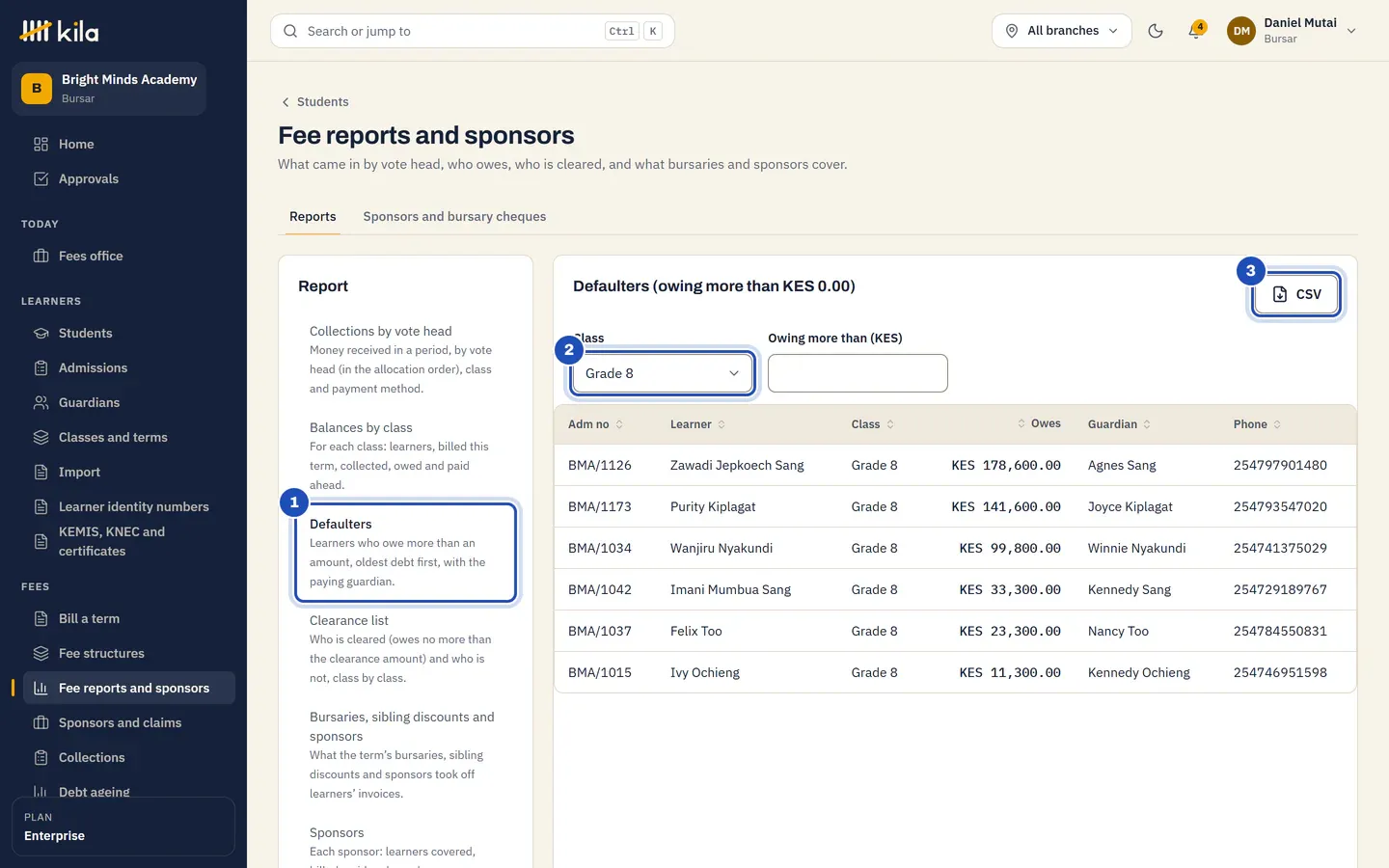Select Balances by class report
Image resolution: width=1389 pixels, height=868 pixels.
click(405, 456)
